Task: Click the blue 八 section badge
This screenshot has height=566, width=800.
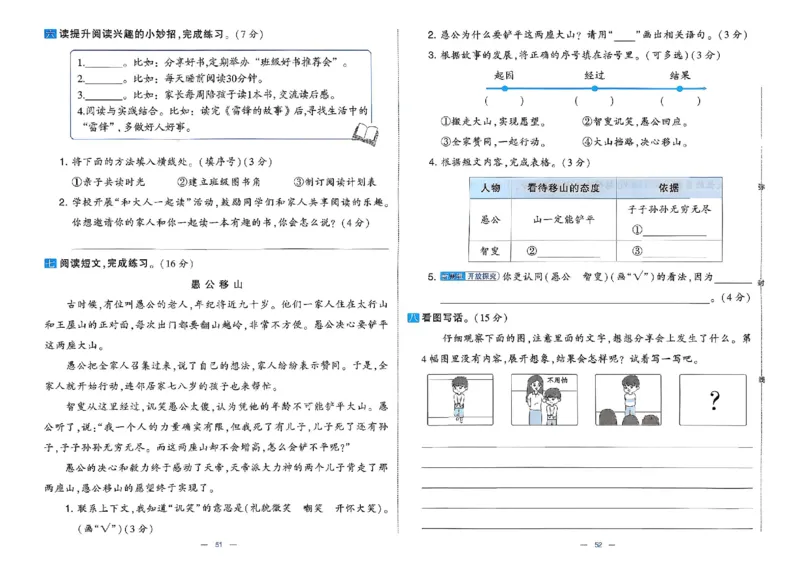Action: (413, 317)
